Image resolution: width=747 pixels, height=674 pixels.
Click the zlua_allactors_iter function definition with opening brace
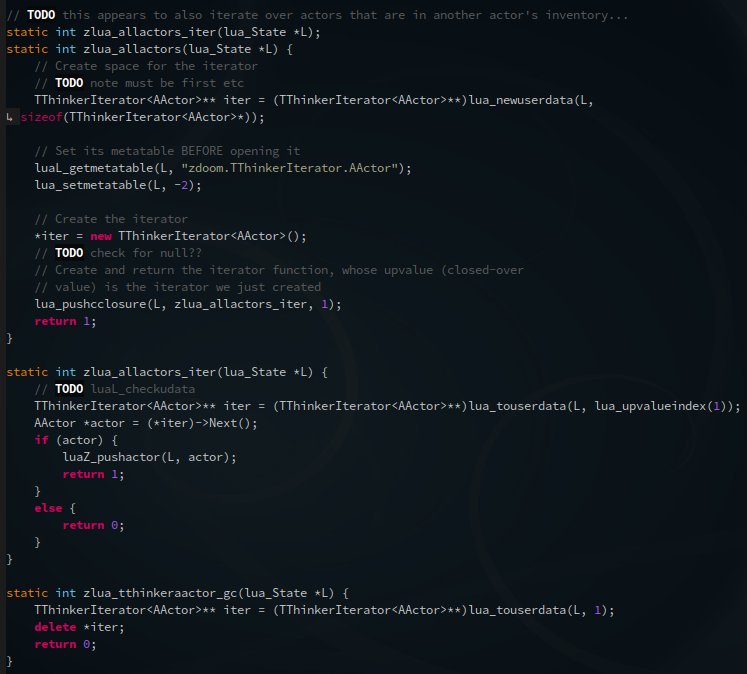pyautogui.click(x=167, y=372)
